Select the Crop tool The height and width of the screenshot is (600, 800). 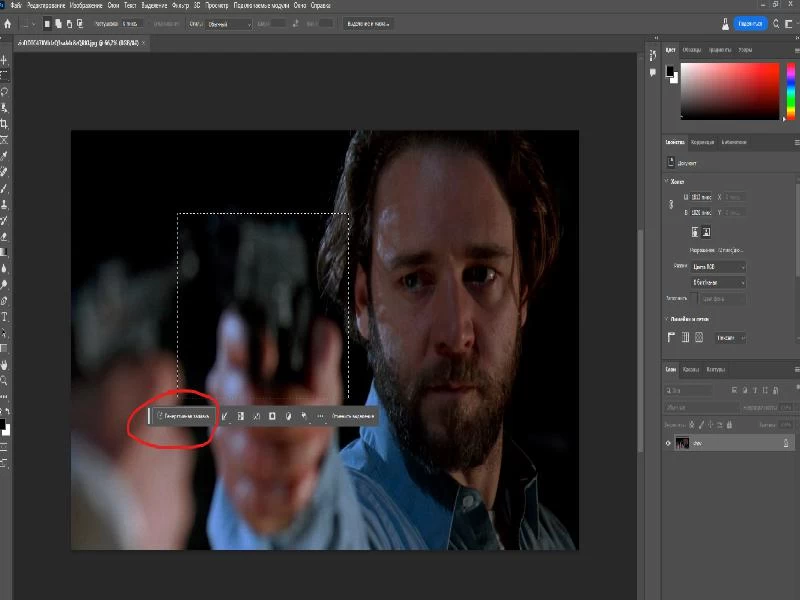pyautogui.click(x=4, y=124)
